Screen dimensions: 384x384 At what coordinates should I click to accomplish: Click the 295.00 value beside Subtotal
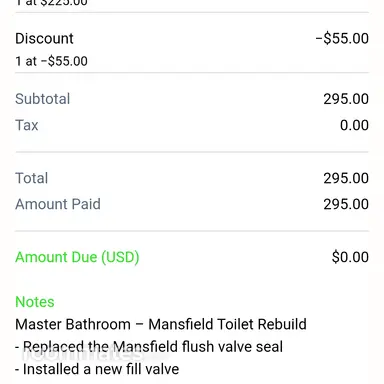pos(346,99)
